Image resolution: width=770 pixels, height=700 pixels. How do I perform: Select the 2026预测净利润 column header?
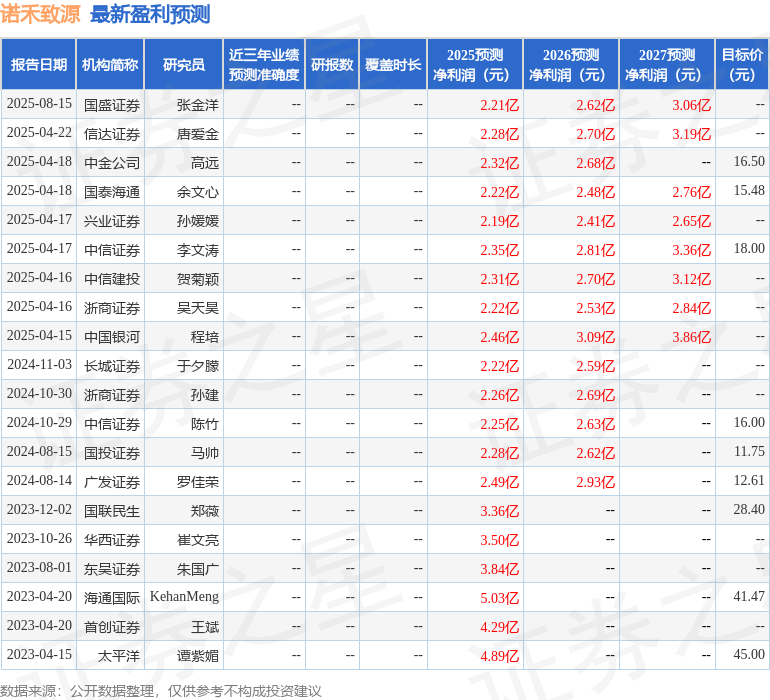pos(571,64)
